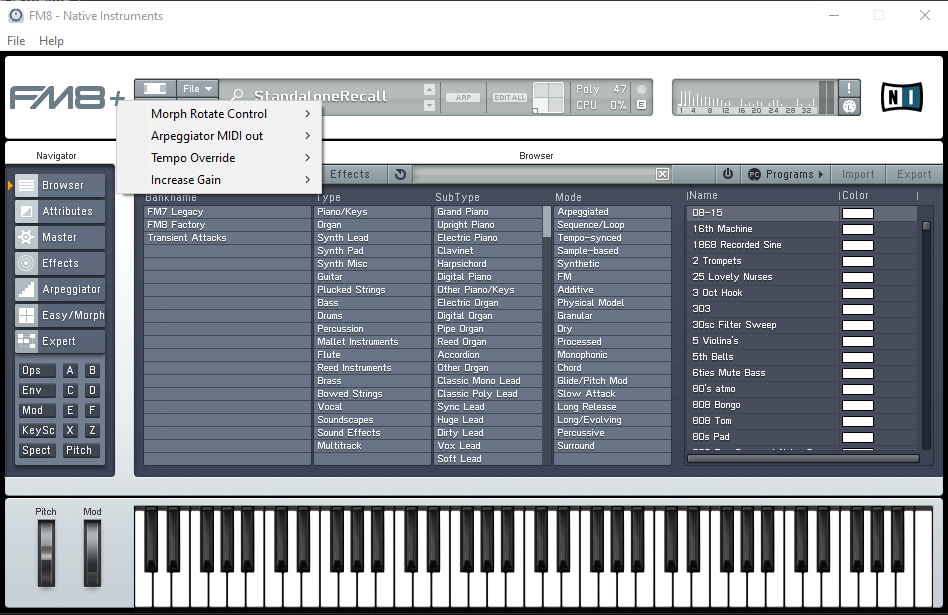Open the Expert page in Navigator
Image resolution: width=948 pixels, height=615 pixels.
pyautogui.click(x=60, y=341)
